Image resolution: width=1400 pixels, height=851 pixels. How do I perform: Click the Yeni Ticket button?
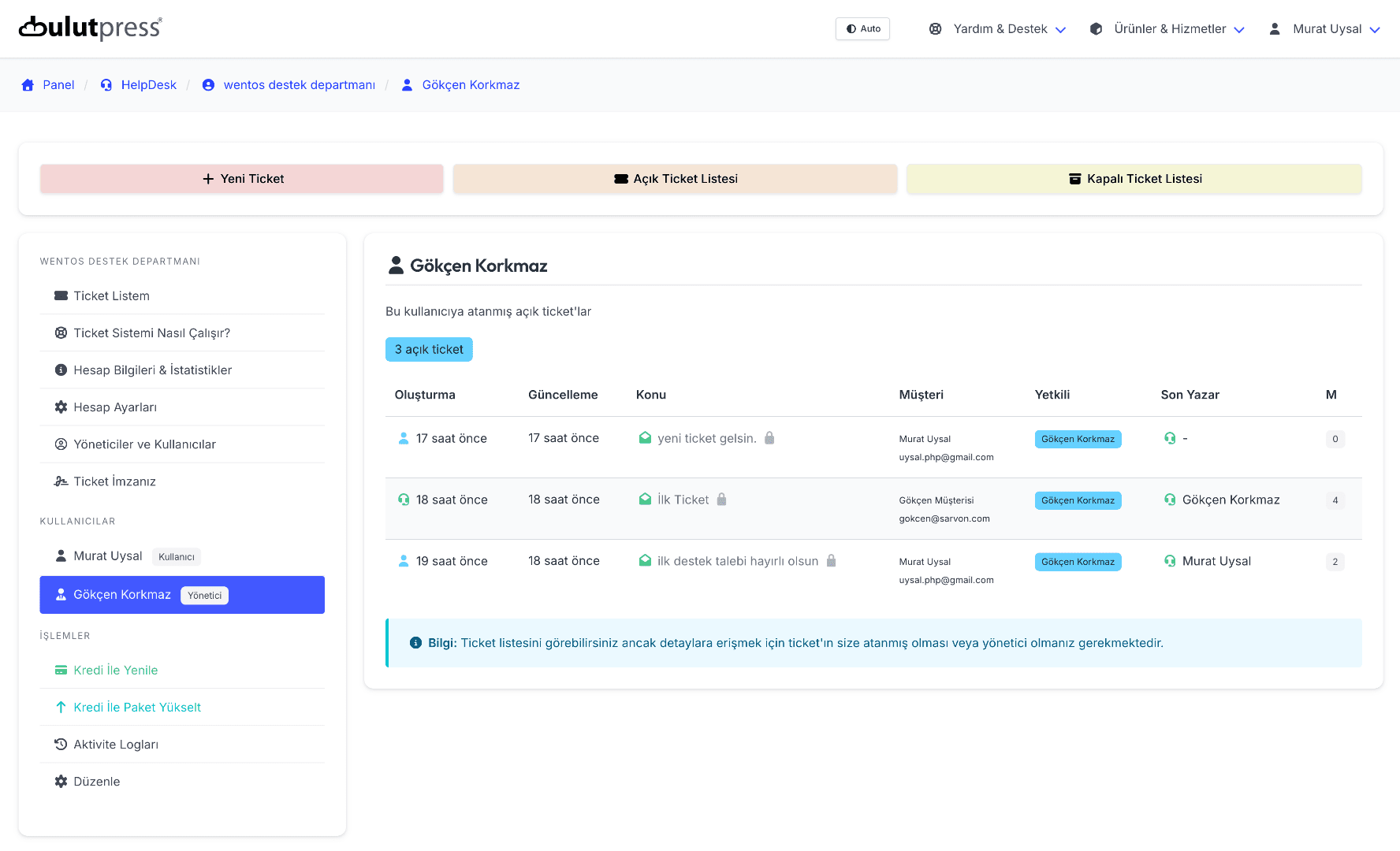242,179
